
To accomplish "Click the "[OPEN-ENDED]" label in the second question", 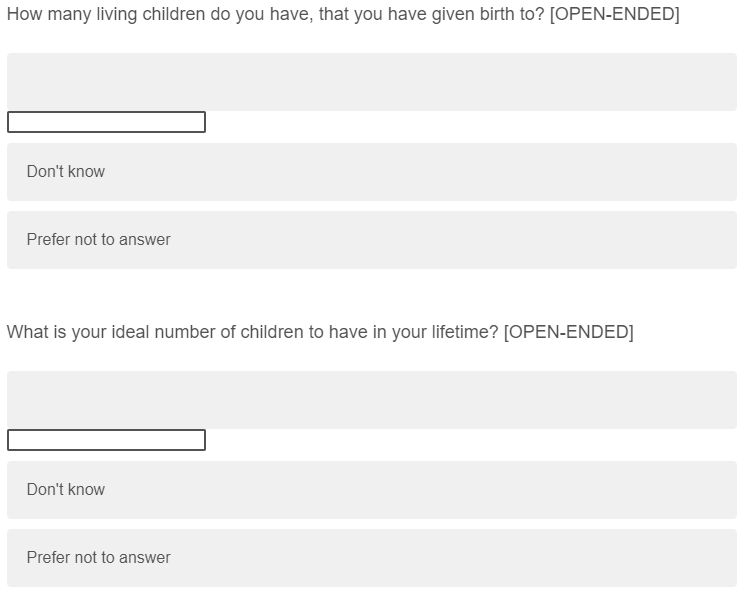I will (568, 332).
